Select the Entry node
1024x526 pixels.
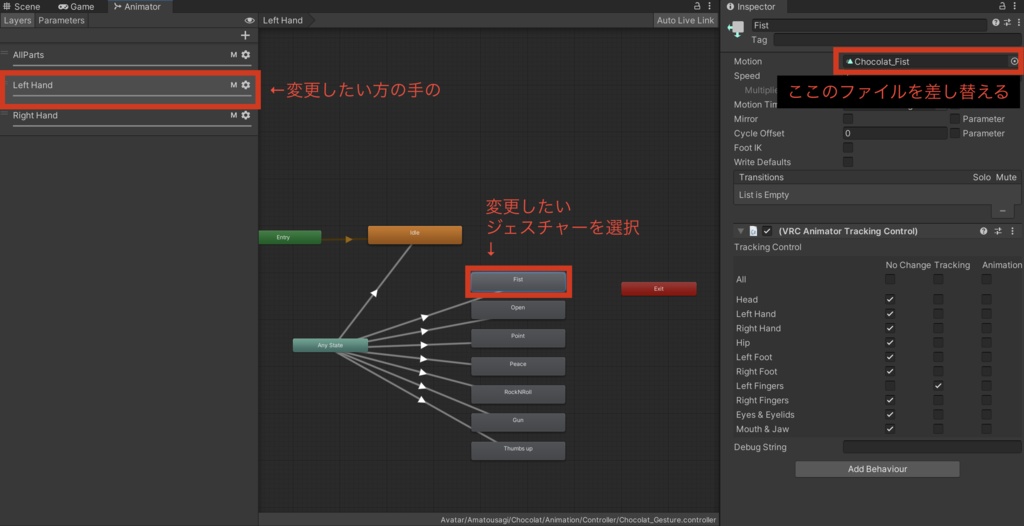point(290,237)
